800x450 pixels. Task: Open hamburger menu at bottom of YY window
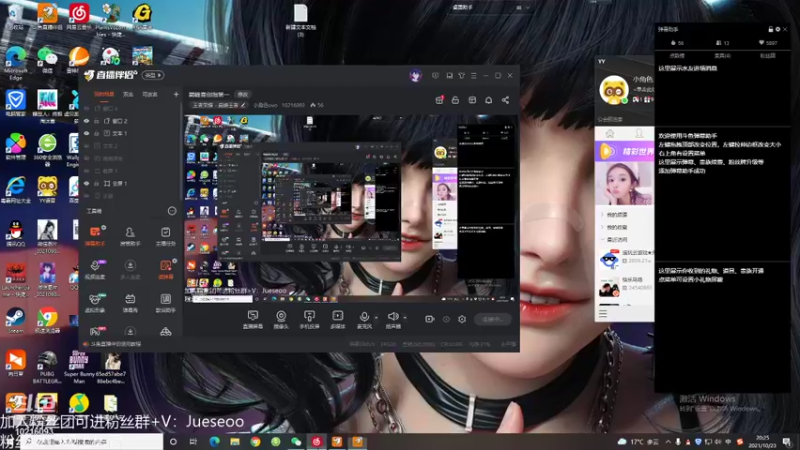[x=603, y=313]
